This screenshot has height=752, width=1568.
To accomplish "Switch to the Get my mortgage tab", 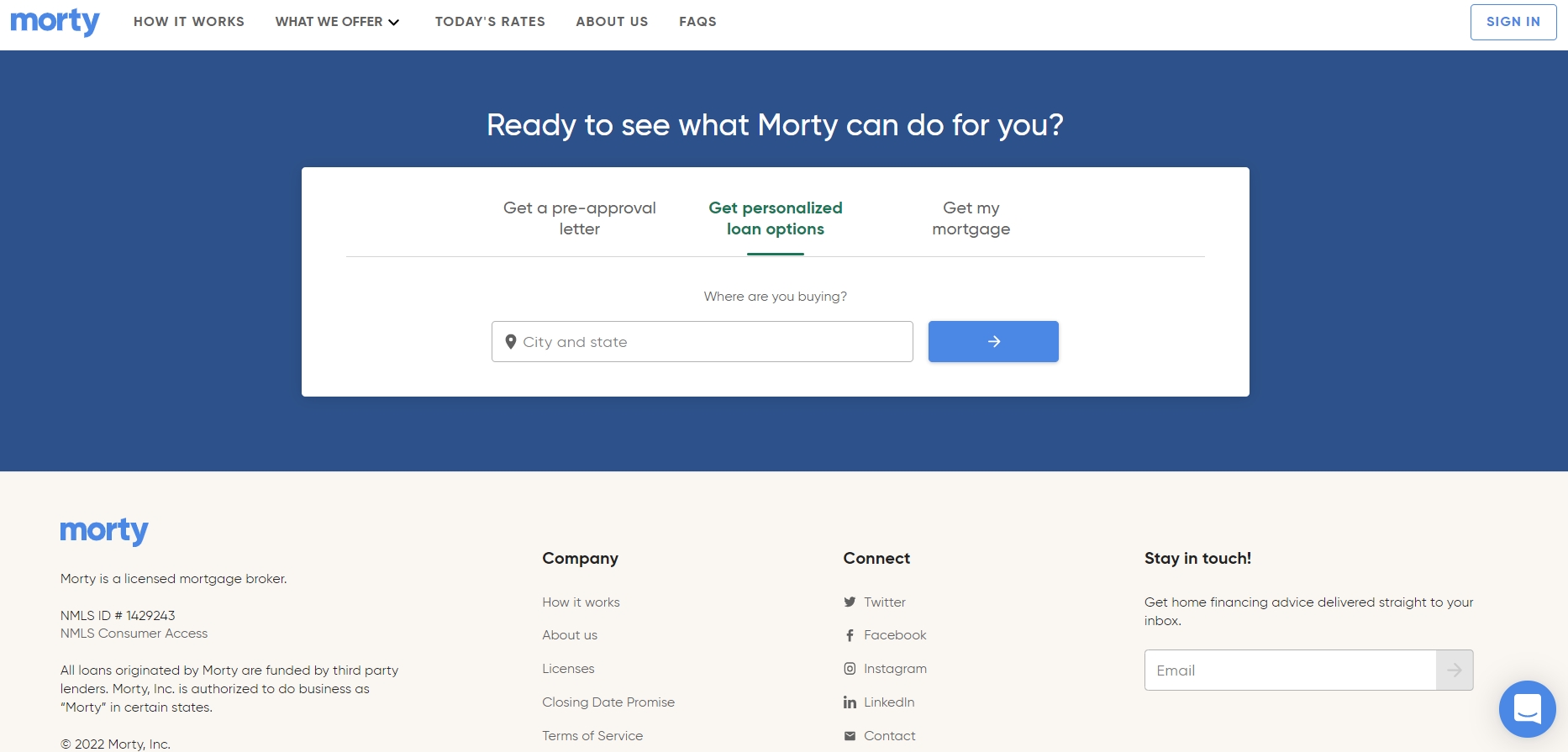I will pos(971,218).
